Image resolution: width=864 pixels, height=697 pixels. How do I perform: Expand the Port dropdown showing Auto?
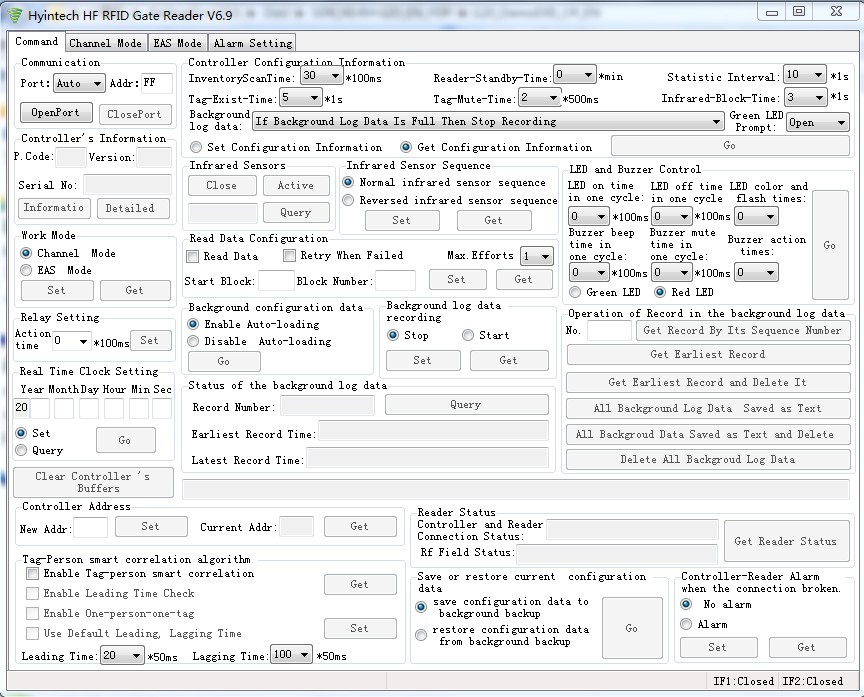(79, 83)
